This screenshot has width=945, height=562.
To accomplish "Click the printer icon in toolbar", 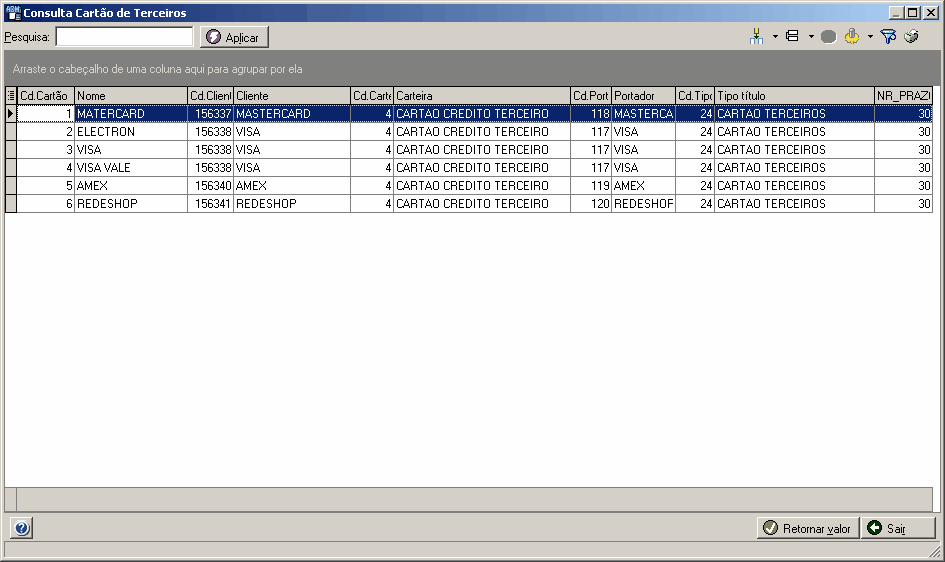I will [x=911, y=37].
